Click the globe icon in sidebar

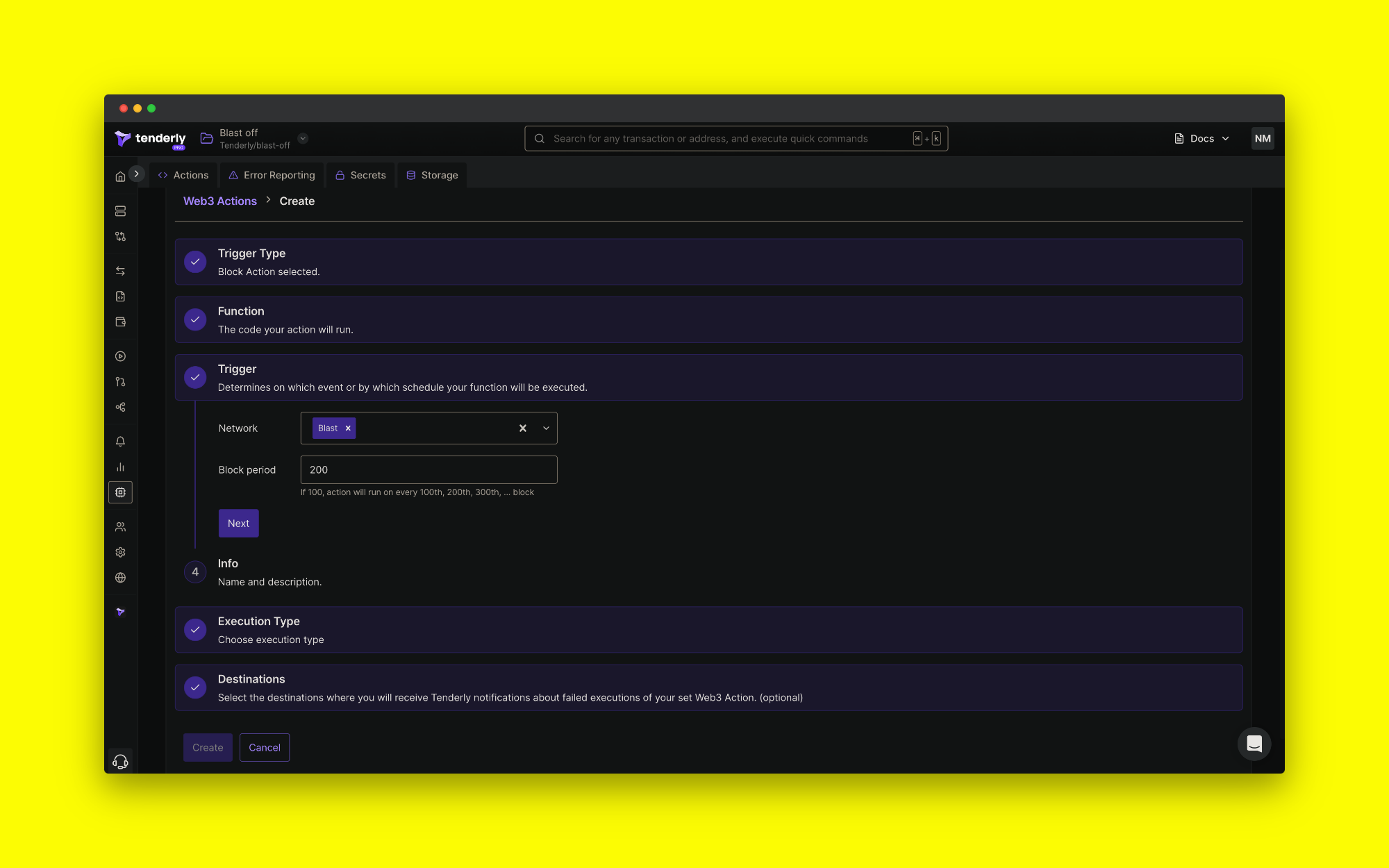click(x=120, y=578)
